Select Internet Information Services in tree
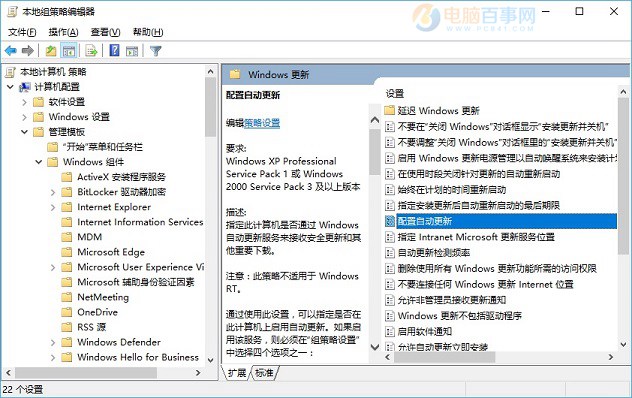 coord(140,222)
